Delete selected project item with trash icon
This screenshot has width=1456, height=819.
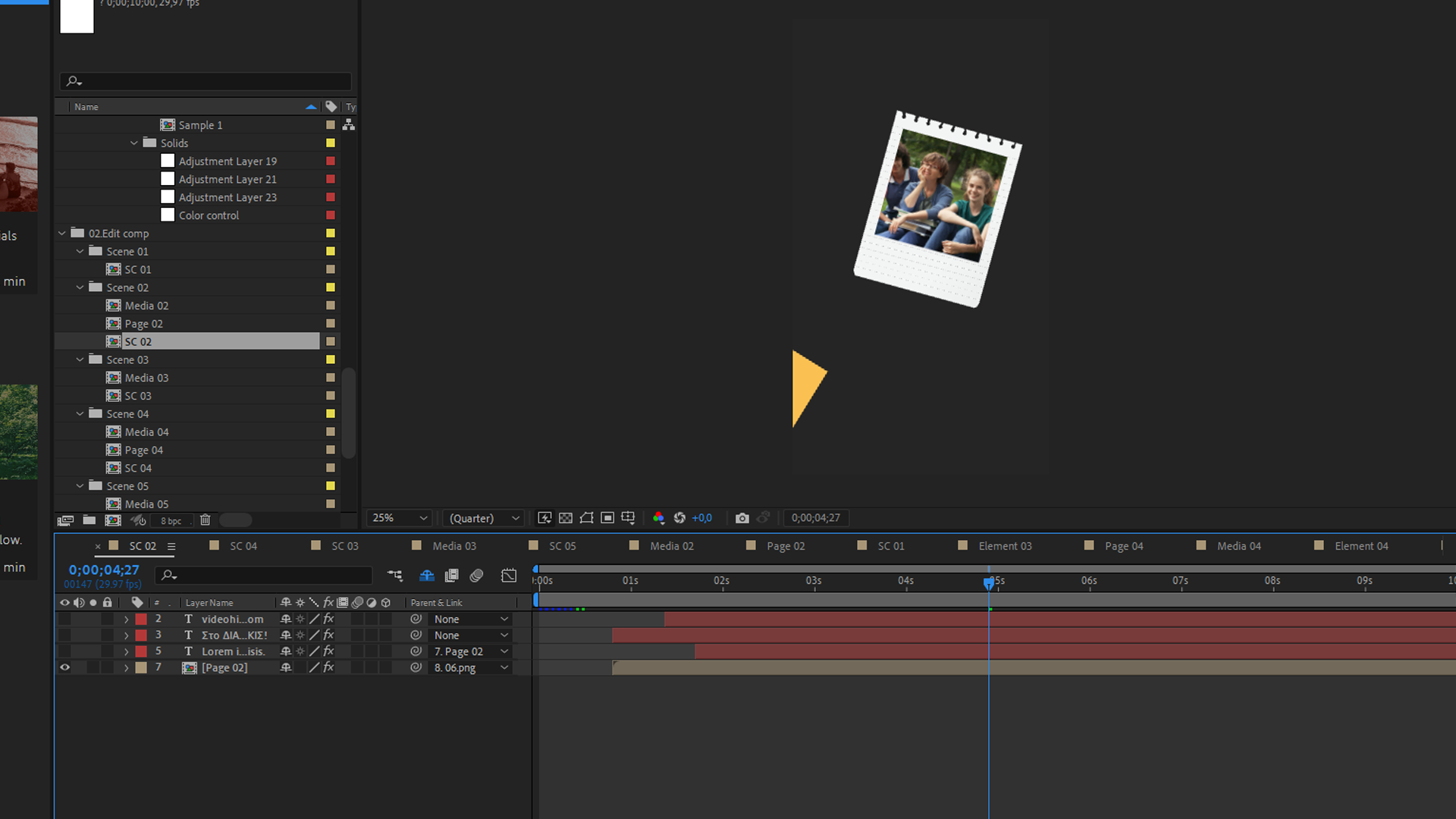[205, 520]
